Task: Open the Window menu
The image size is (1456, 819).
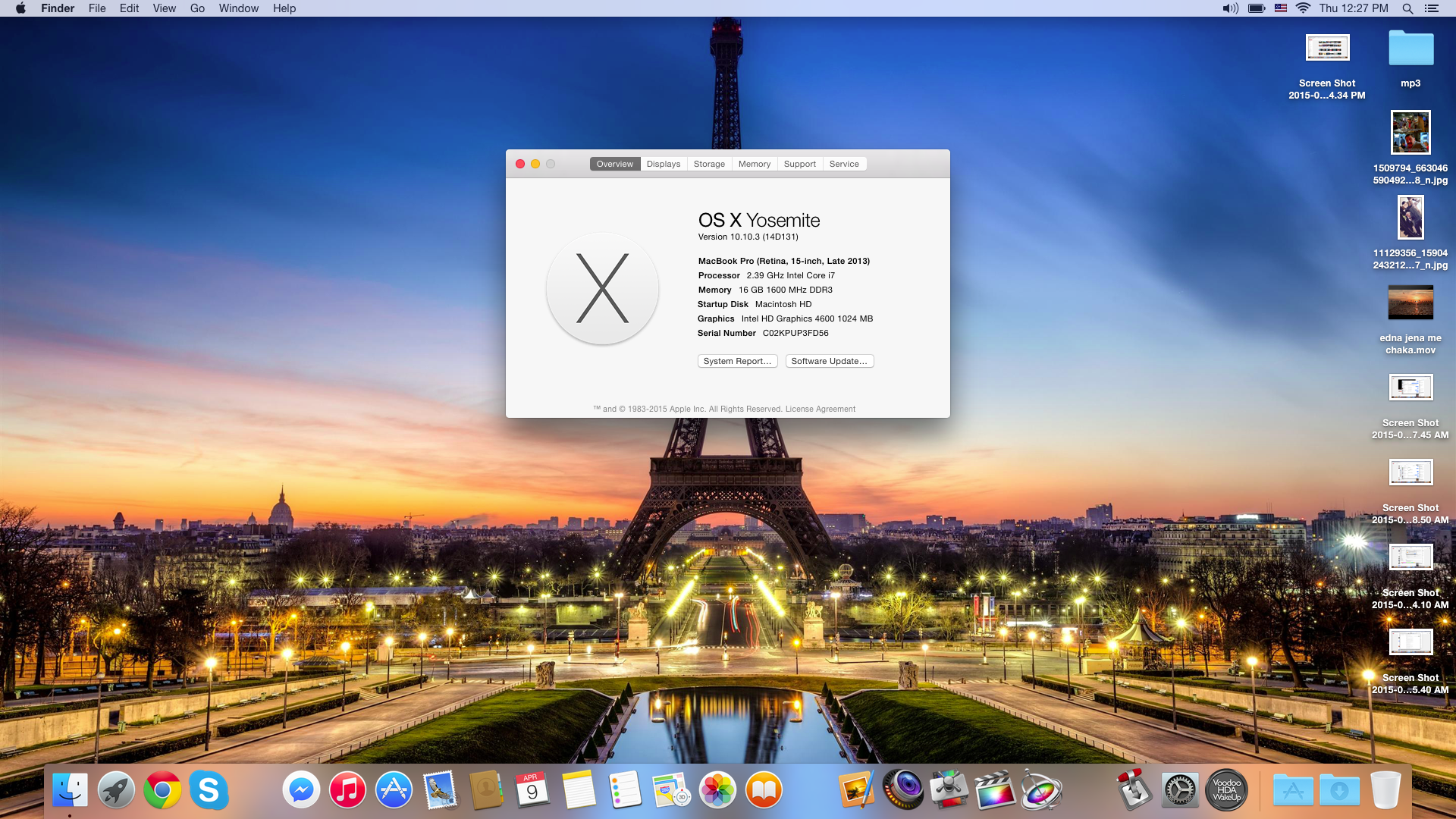Action: (x=239, y=8)
